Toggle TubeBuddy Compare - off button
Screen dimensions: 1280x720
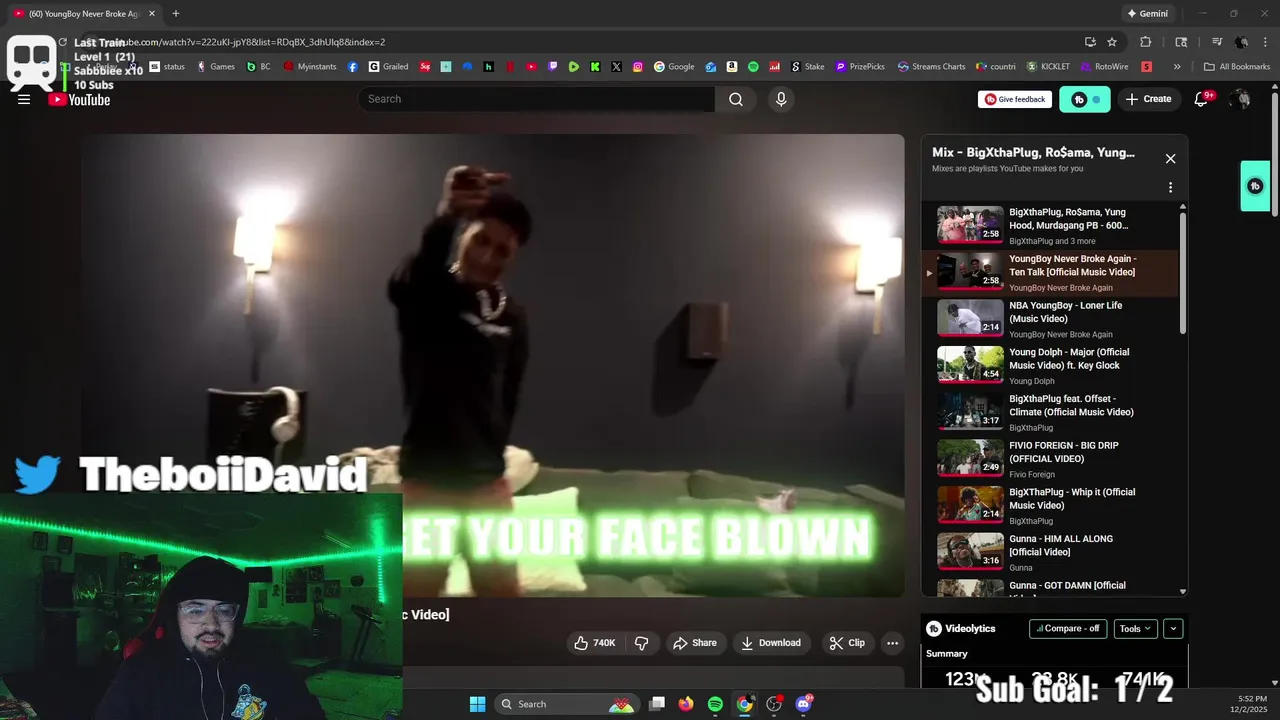tap(1068, 629)
